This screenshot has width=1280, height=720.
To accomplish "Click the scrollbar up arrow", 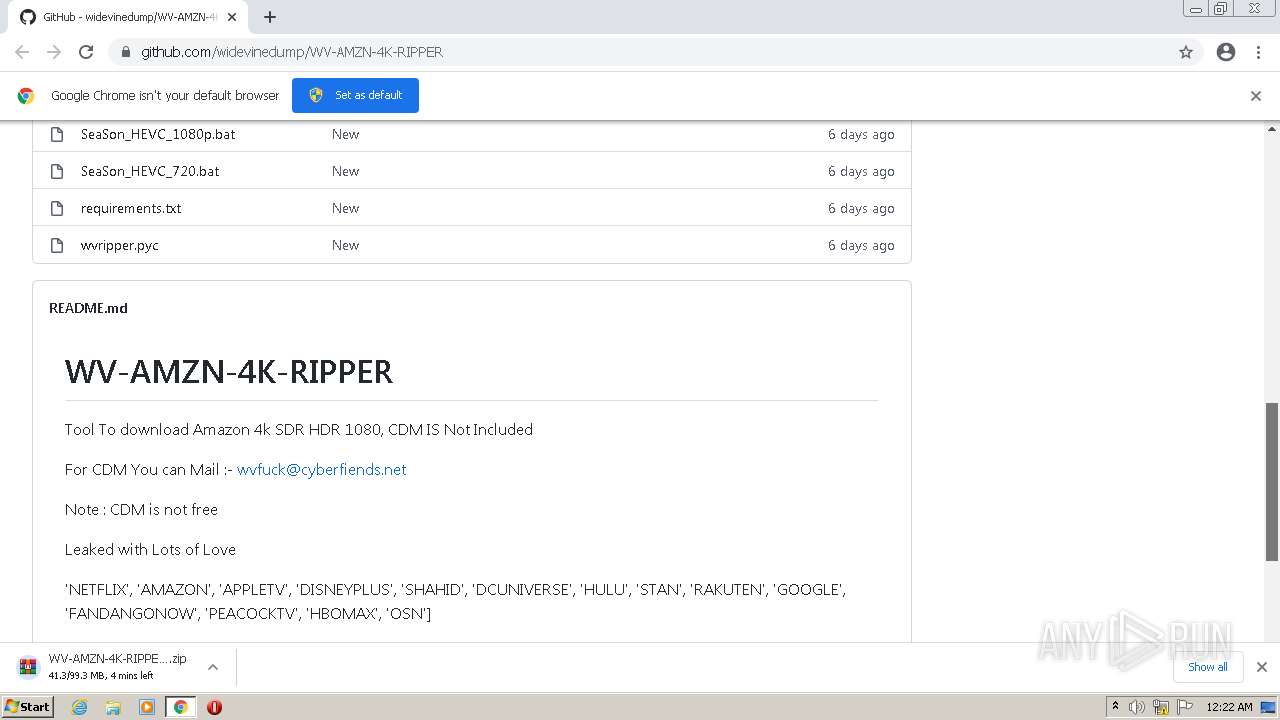I will point(1272,128).
